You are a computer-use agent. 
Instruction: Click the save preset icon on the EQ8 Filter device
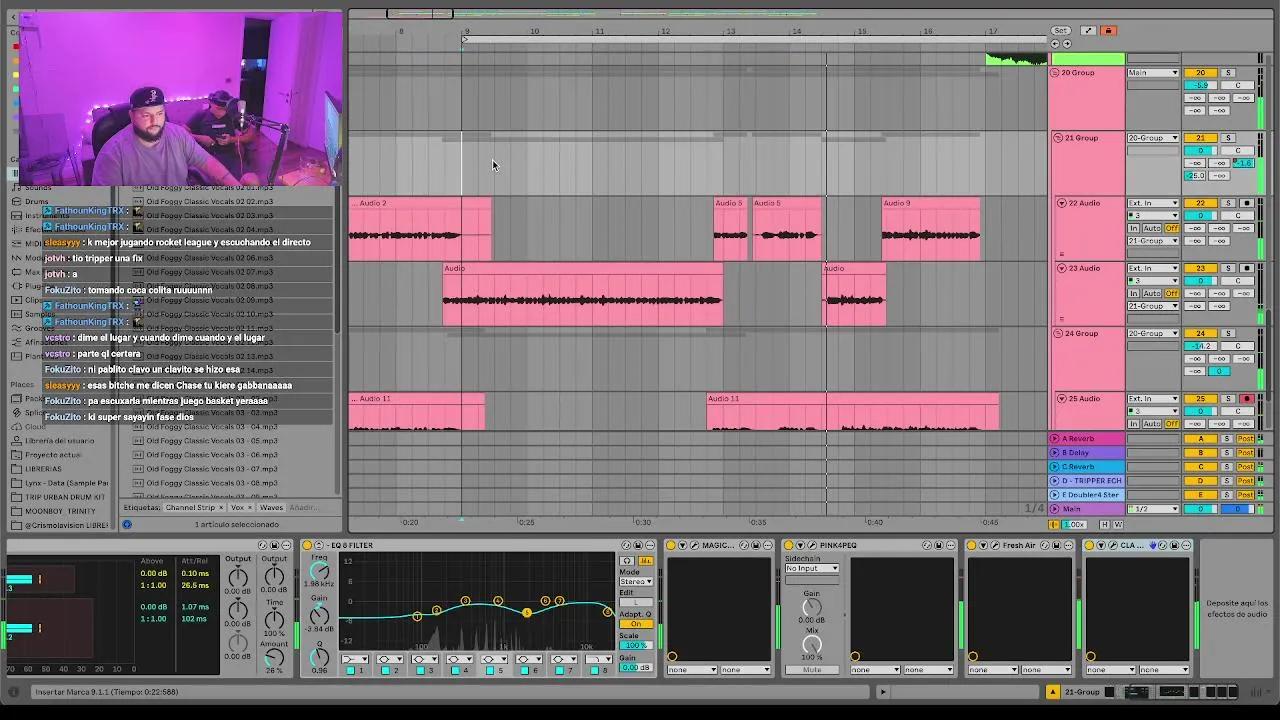pos(638,545)
